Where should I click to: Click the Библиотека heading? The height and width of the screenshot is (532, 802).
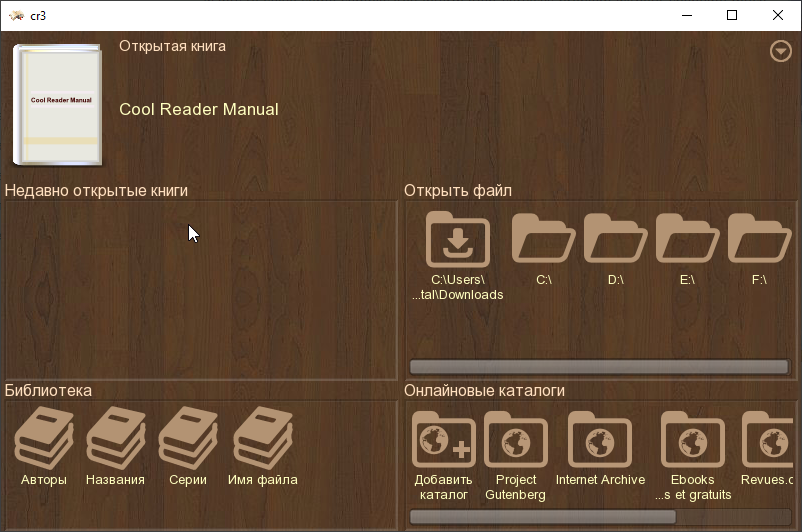[48, 391]
